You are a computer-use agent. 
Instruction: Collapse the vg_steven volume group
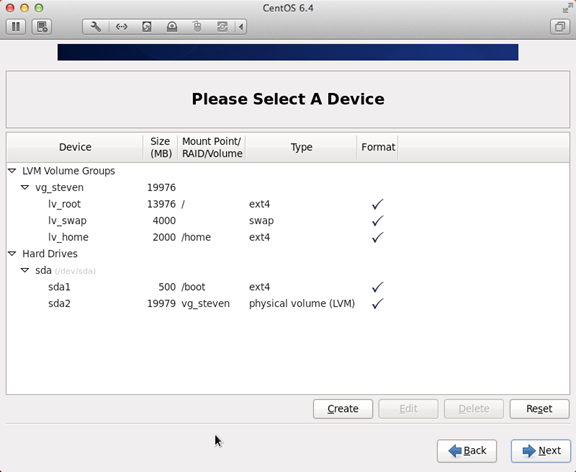point(25,187)
